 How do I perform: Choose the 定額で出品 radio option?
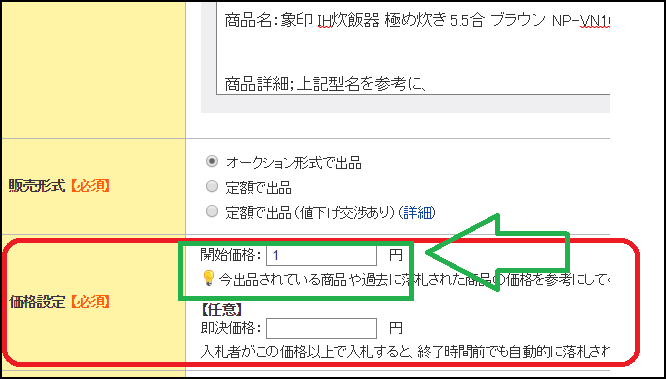(x=212, y=186)
